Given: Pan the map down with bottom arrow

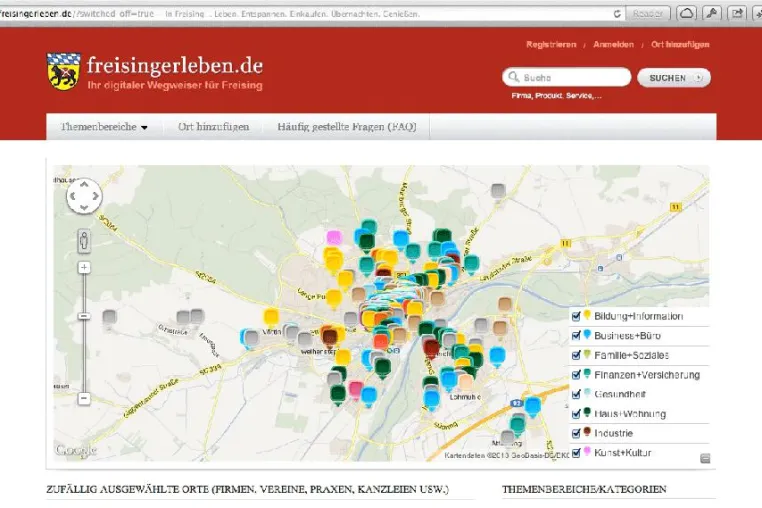Looking at the screenshot, I should (x=84, y=208).
